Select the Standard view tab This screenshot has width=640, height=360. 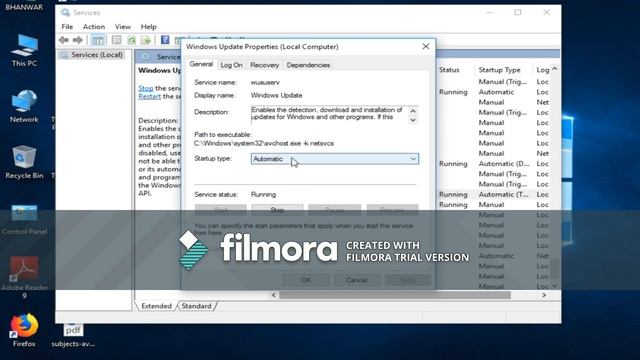point(196,306)
